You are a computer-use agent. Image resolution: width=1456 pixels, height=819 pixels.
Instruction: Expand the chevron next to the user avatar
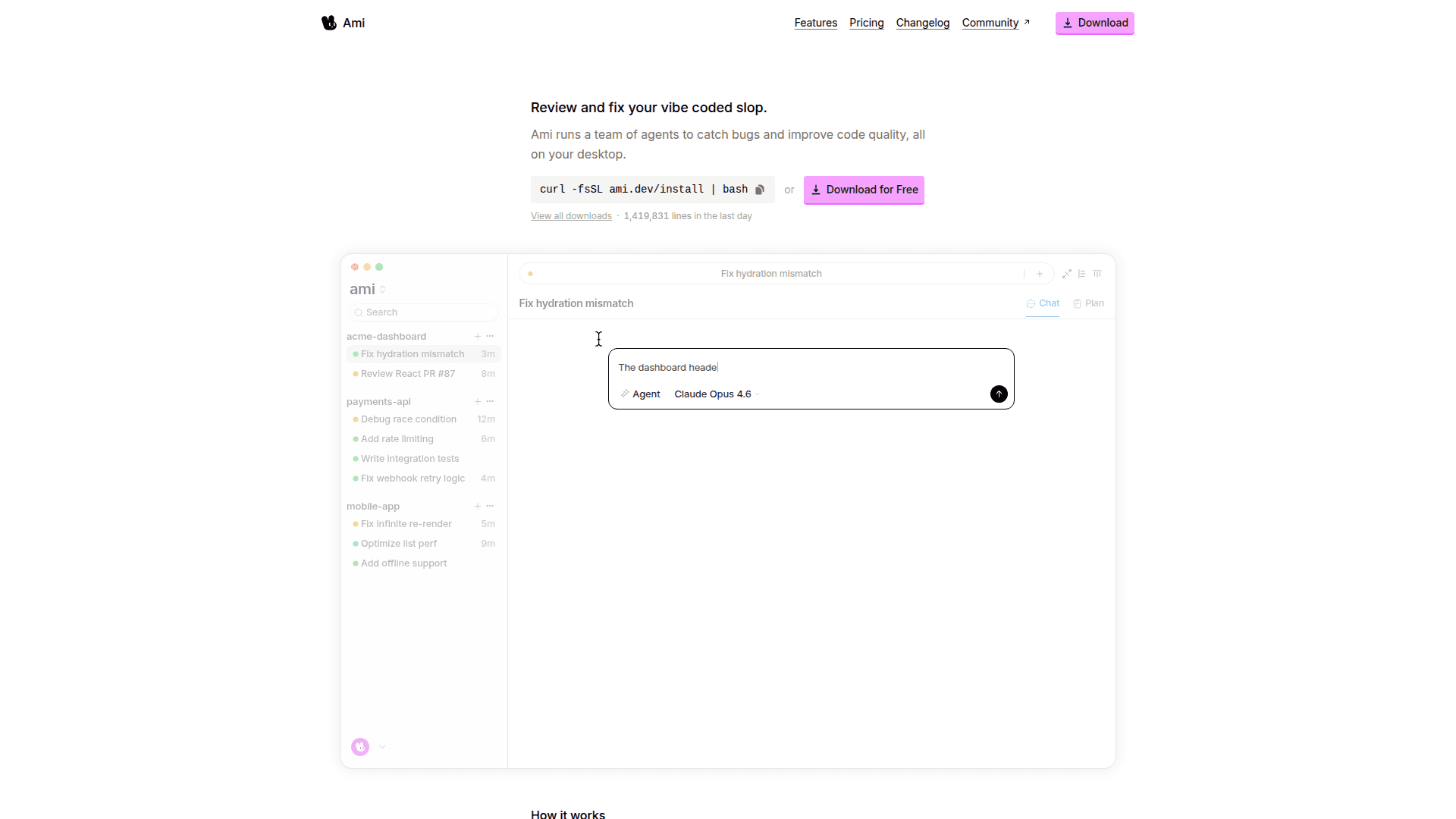click(382, 747)
